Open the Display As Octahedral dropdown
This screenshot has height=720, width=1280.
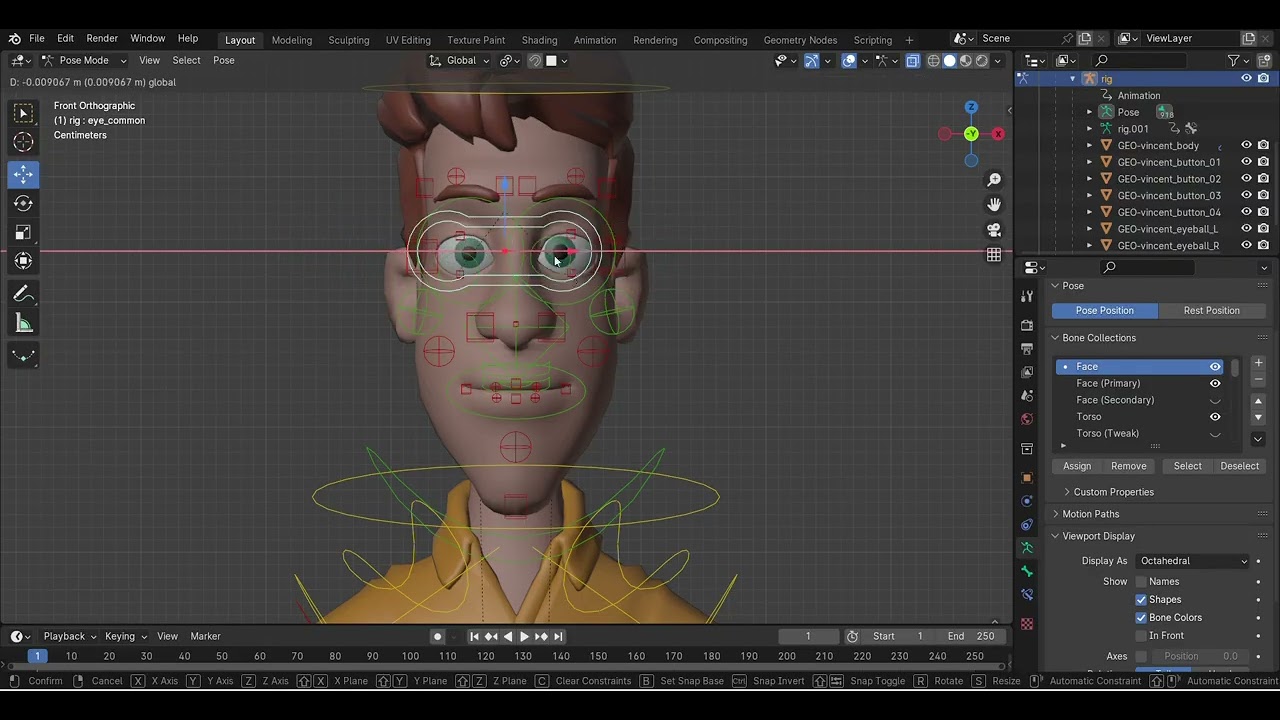(1193, 562)
